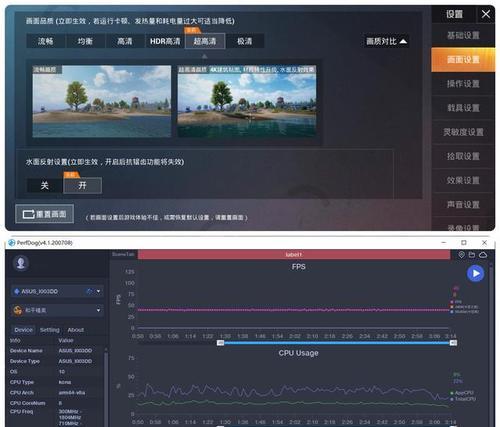Click the FPS legend entry
The image size is (500, 427).
click(456, 302)
